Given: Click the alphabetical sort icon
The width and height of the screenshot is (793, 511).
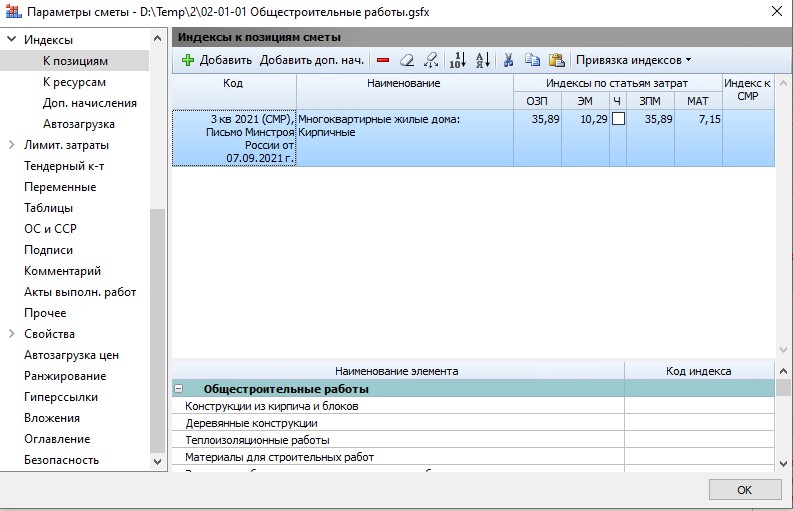Looking at the screenshot, I should click(x=482, y=60).
